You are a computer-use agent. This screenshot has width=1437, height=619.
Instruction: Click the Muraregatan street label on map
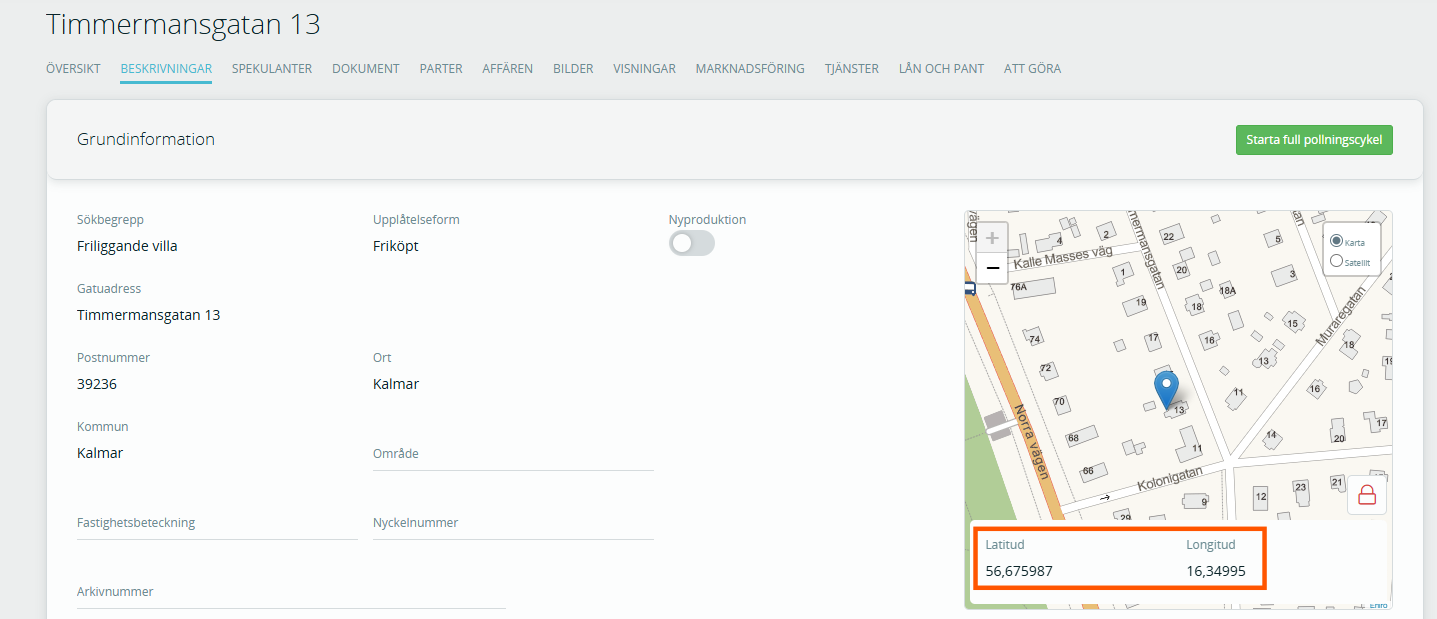[x=1340, y=317]
